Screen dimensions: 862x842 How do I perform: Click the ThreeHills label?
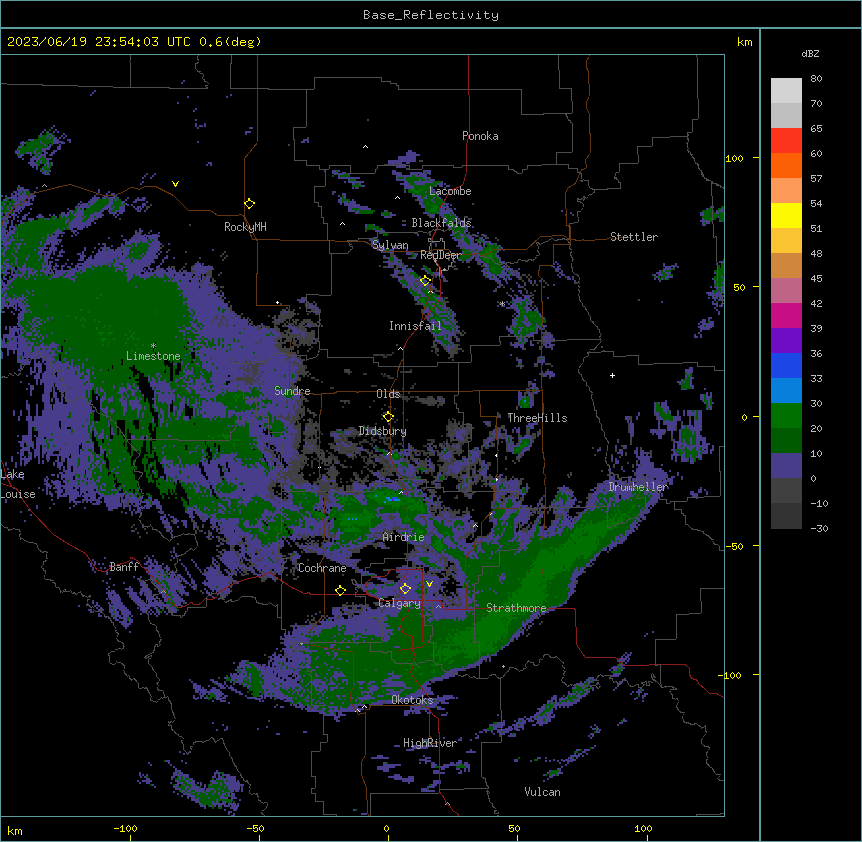(x=537, y=418)
